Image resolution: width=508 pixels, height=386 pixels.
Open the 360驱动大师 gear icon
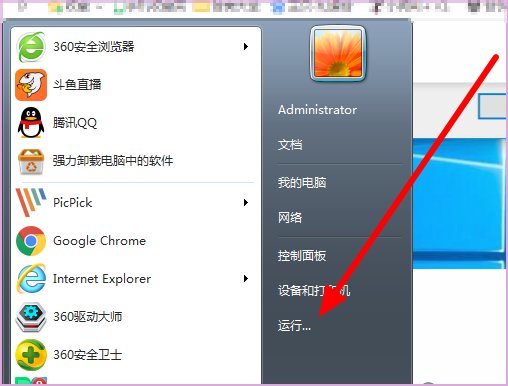click(31, 317)
